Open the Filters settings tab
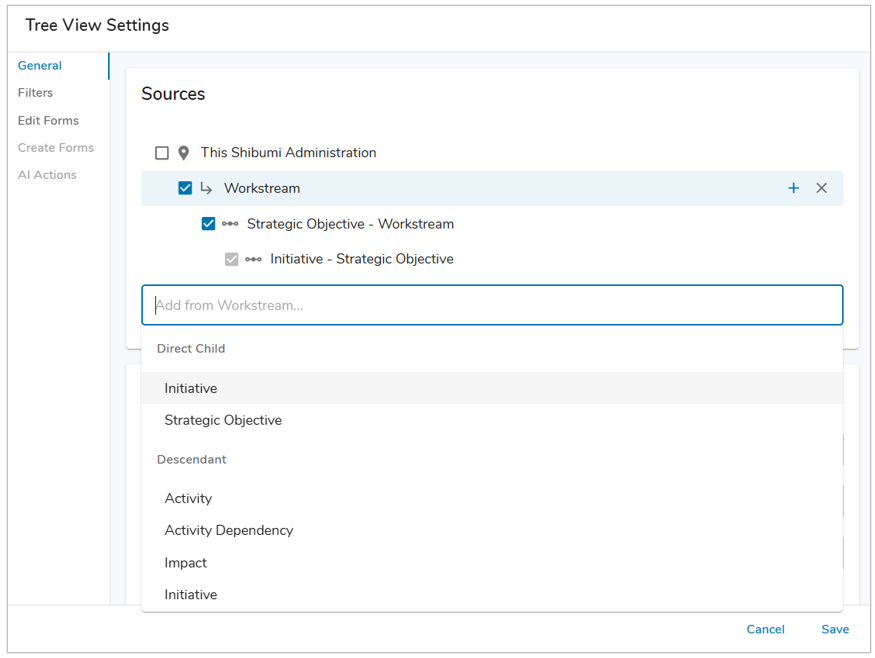 (36, 93)
